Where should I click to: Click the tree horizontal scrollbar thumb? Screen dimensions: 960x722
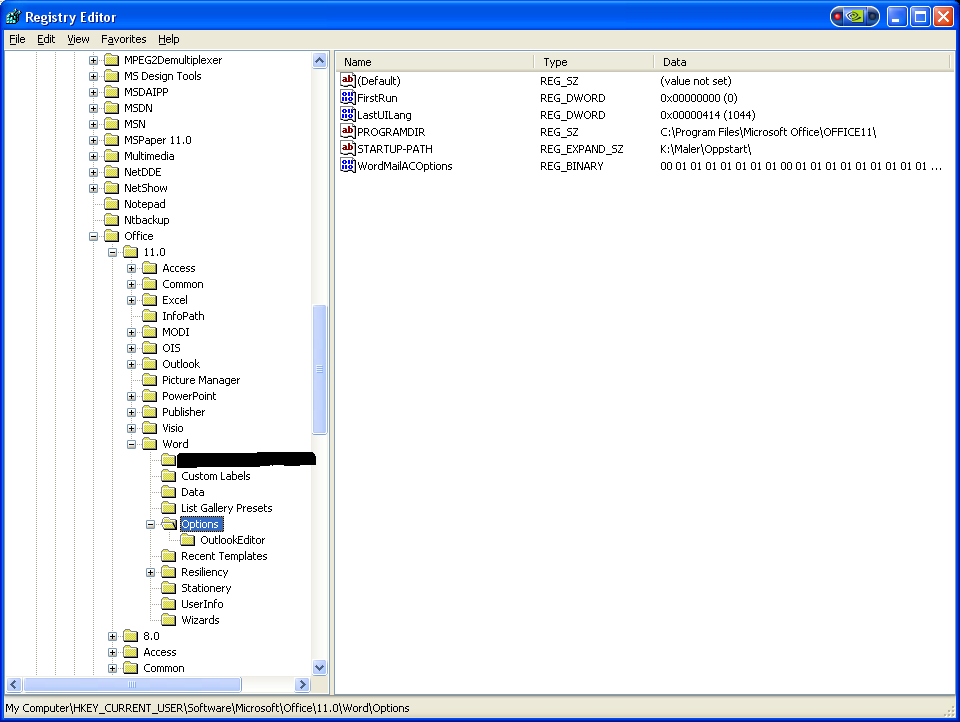(132, 684)
